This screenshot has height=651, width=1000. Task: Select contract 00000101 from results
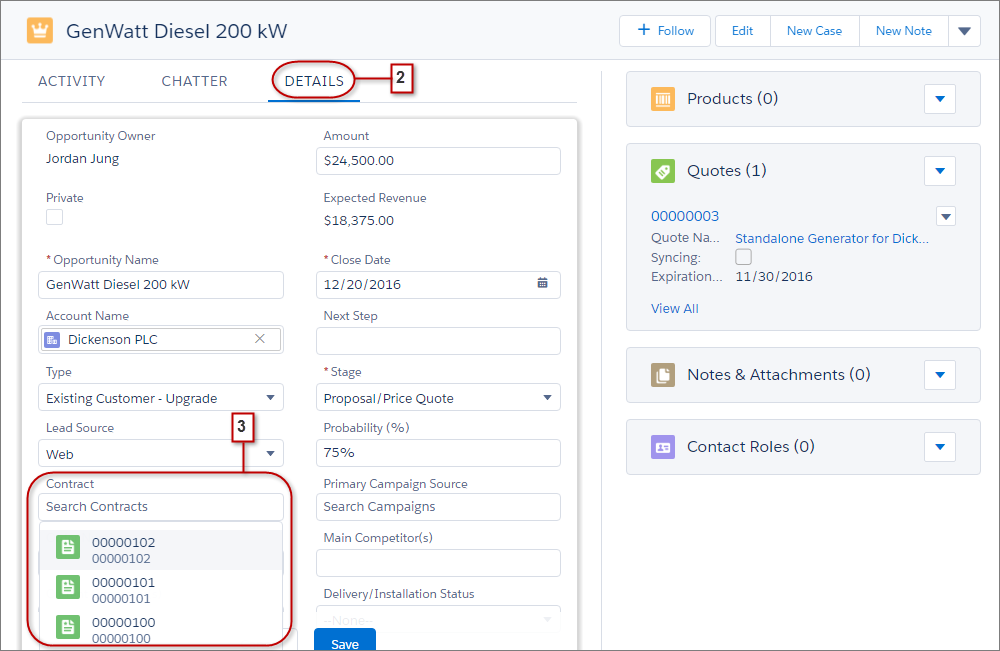(x=161, y=590)
